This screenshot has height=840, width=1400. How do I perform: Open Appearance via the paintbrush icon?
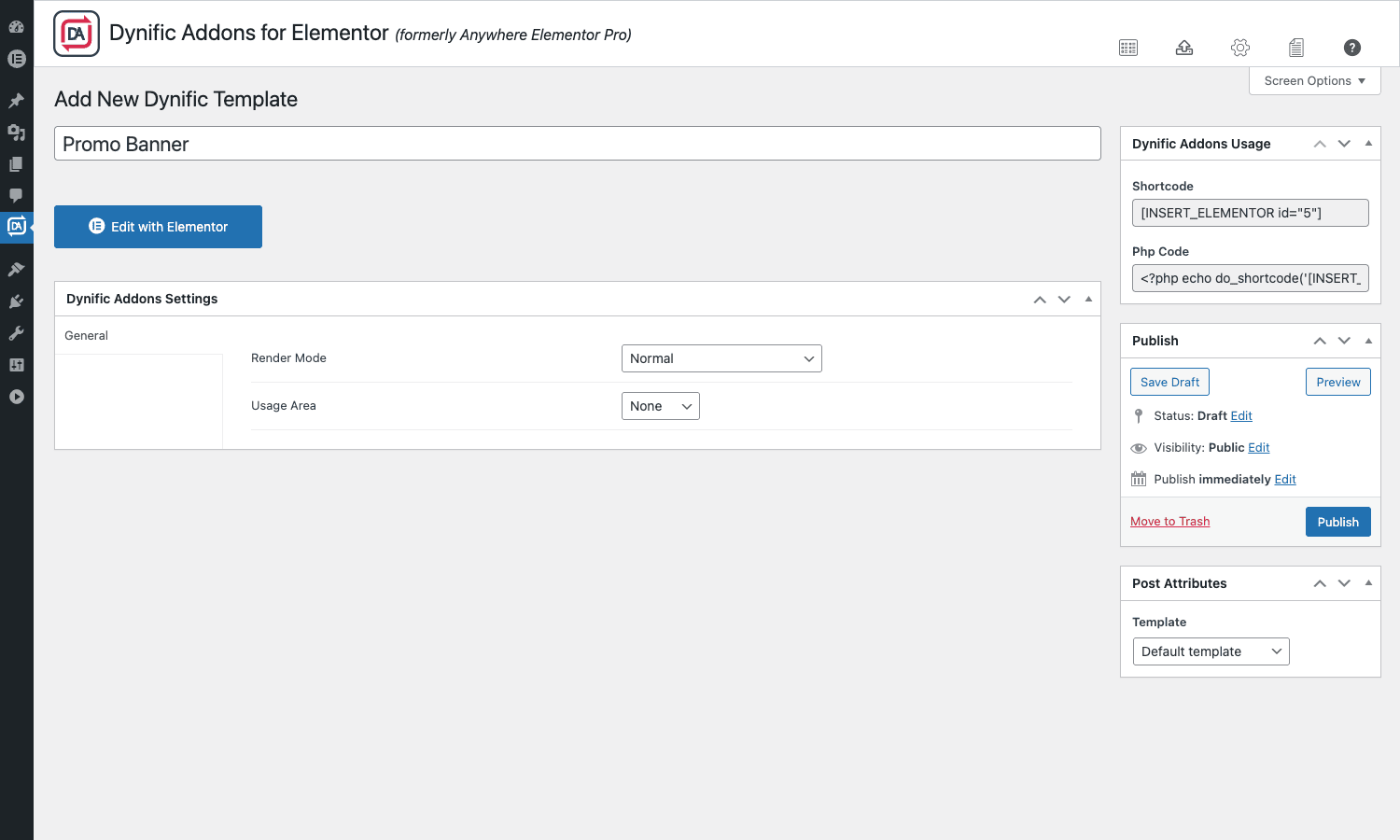(x=16, y=270)
